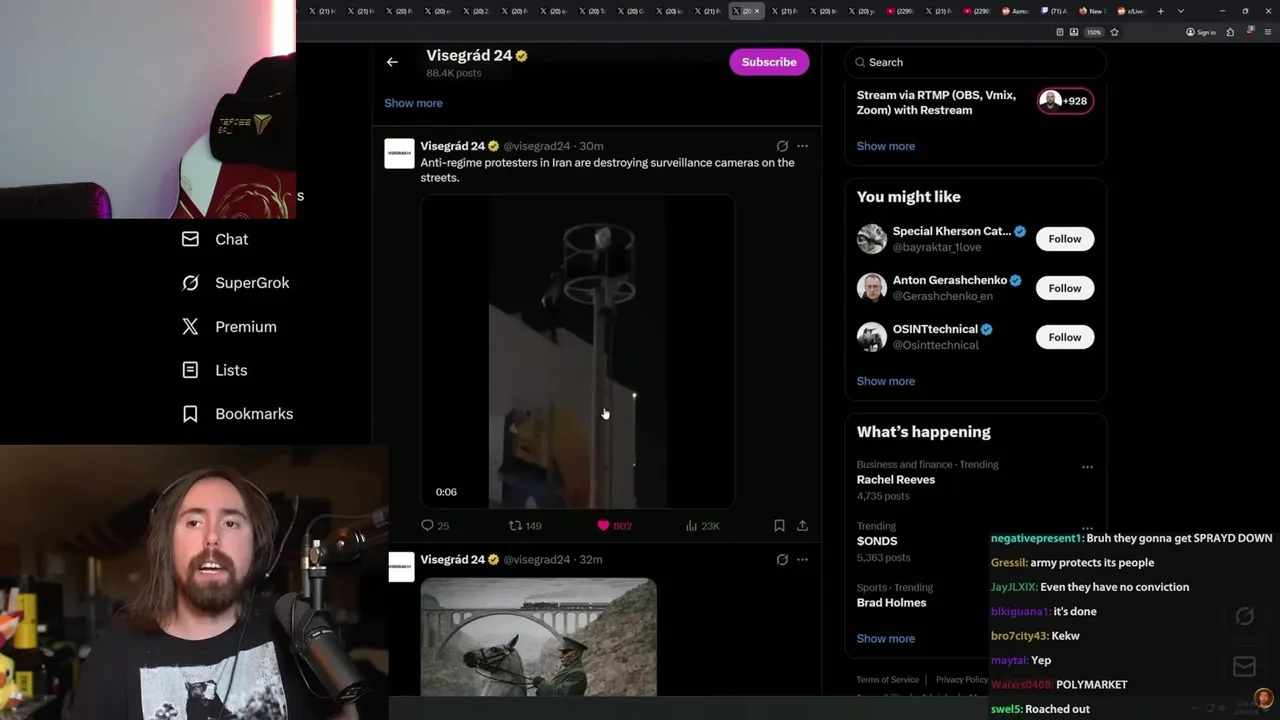Follow Anton Gerashchenko

1064,288
